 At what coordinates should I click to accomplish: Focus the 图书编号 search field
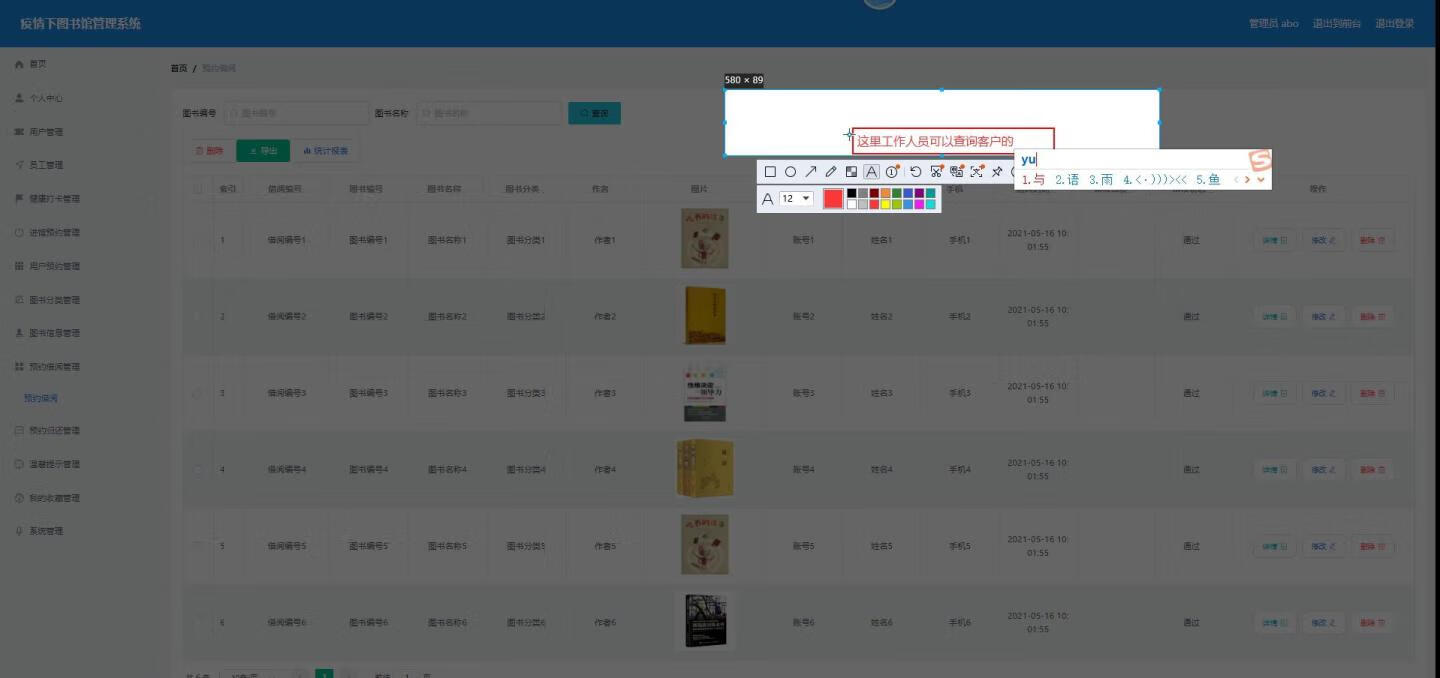point(297,113)
